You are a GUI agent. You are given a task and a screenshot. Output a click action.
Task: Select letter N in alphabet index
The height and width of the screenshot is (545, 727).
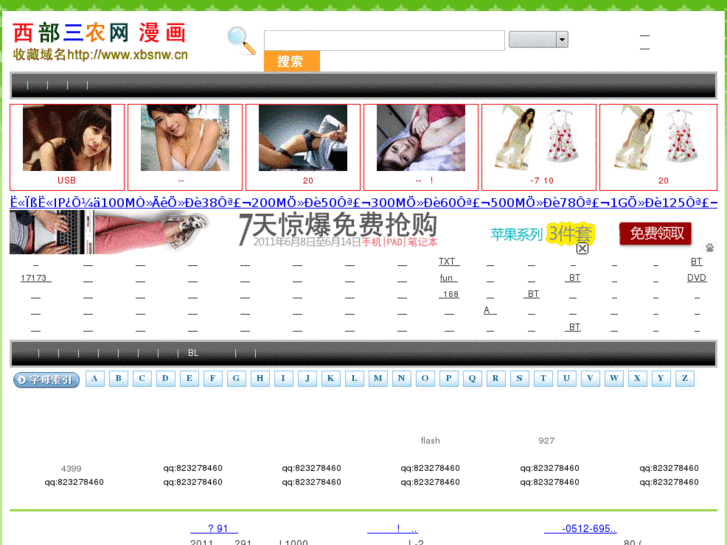tap(402, 378)
